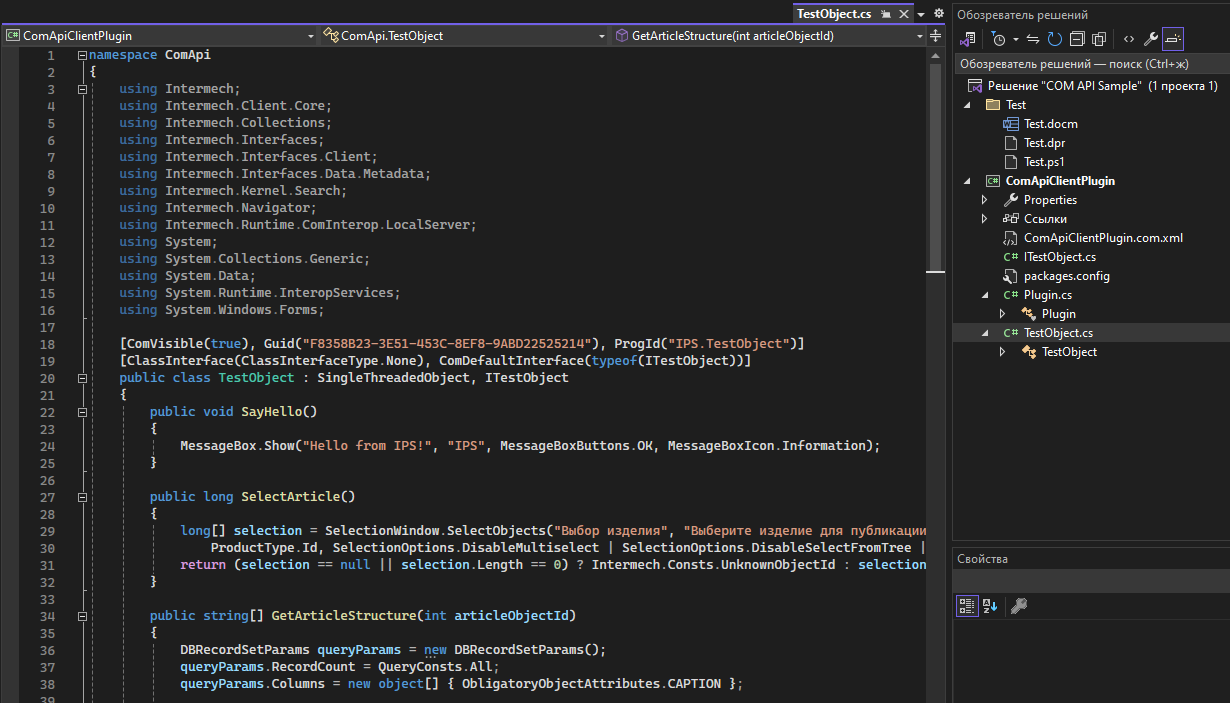Click Show All Files icon in Solution Explorer
This screenshot has width=1230, height=703.
tap(1099, 39)
